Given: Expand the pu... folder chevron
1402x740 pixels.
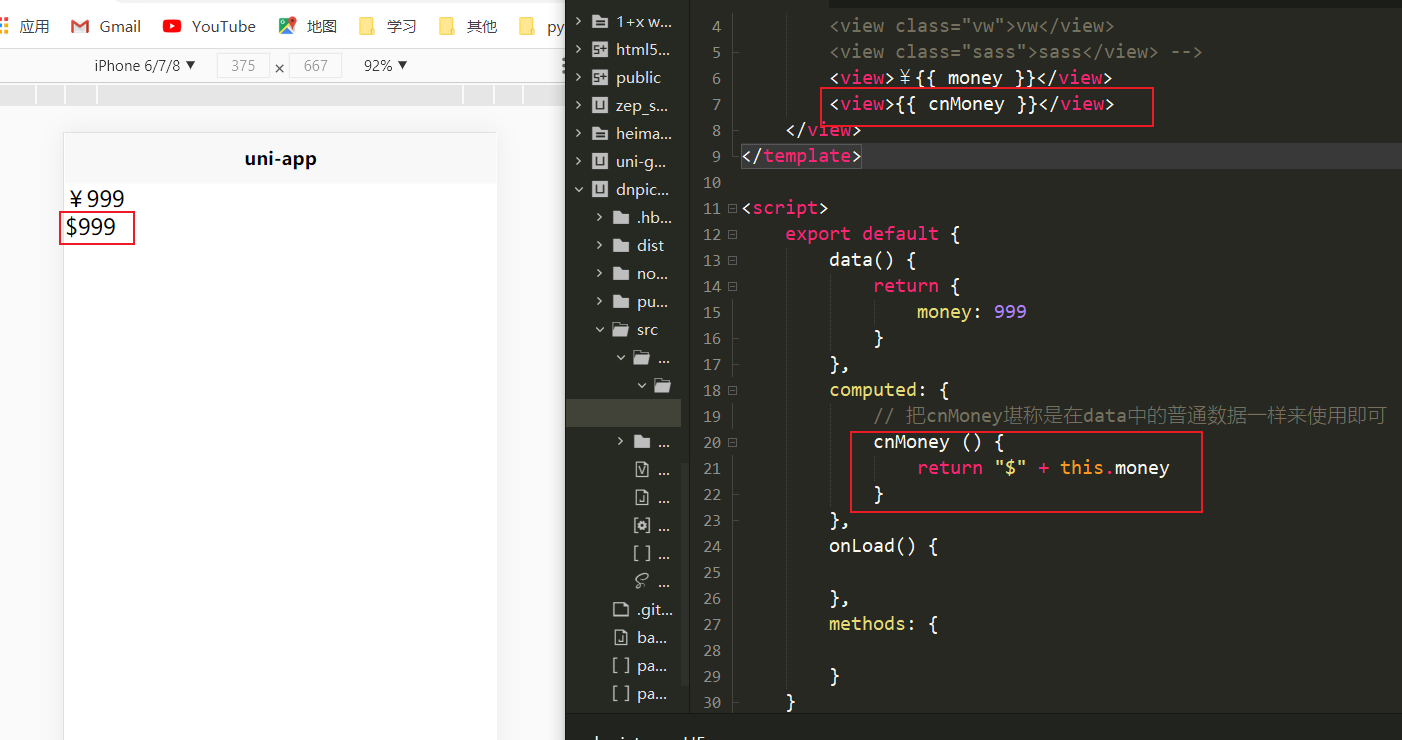Looking at the screenshot, I should point(599,301).
